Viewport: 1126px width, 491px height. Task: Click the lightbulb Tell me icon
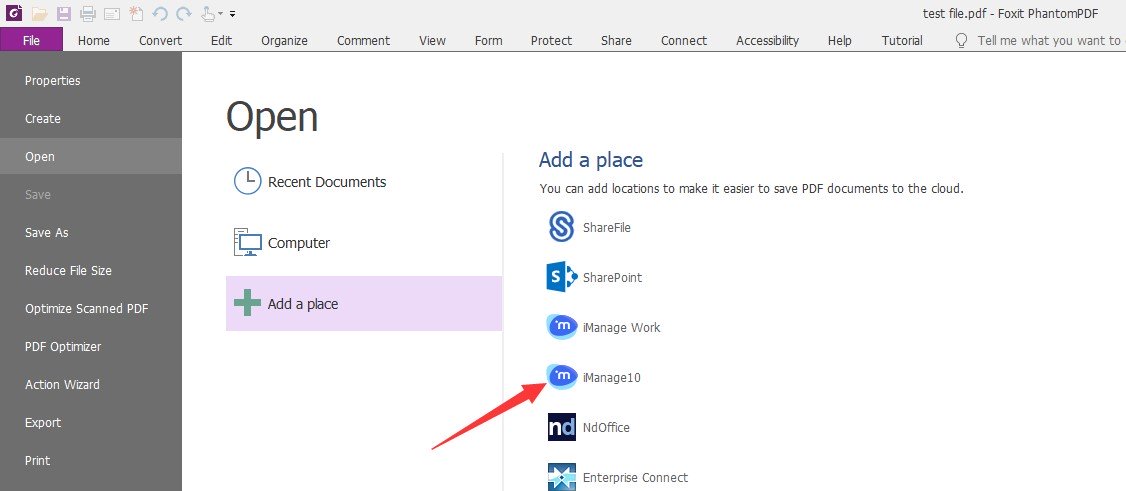pos(962,40)
